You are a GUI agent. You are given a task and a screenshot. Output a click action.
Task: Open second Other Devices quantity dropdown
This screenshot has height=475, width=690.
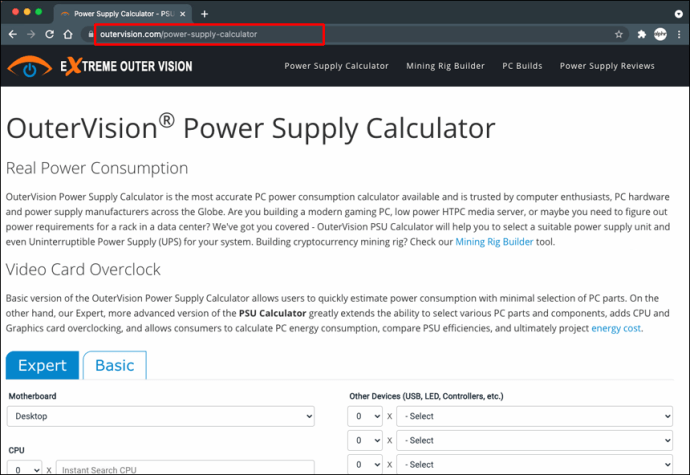[x=365, y=441]
